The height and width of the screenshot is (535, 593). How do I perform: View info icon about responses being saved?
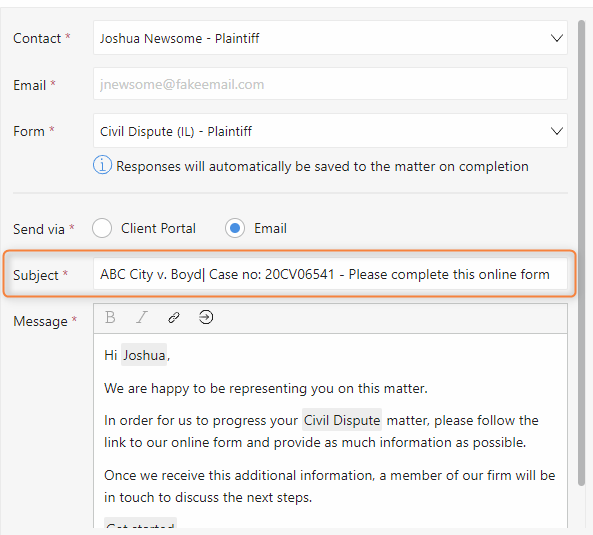click(x=102, y=165)
